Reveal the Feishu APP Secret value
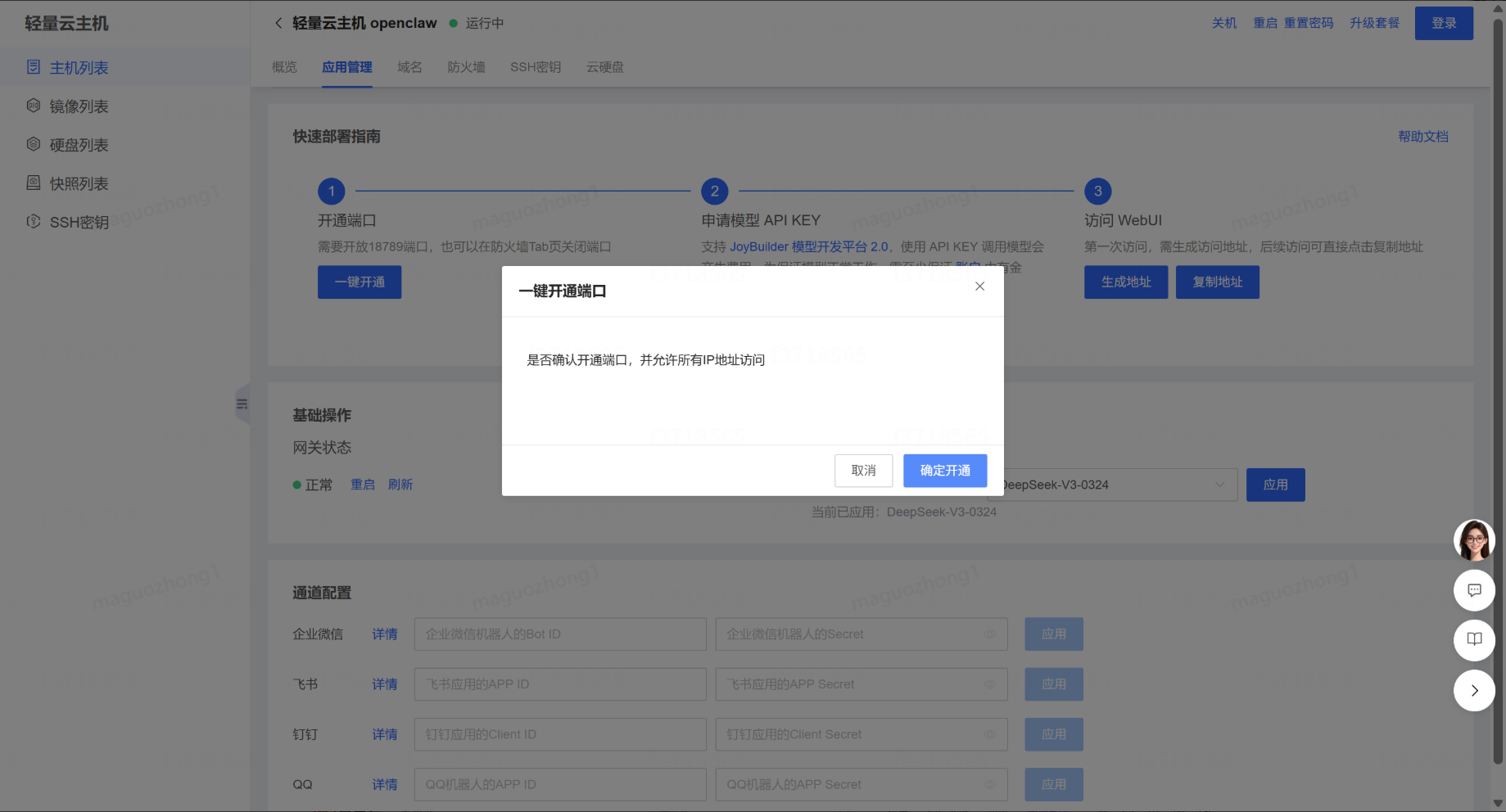1506x812 pixels. pyautogui.click(x=990, y=684)
